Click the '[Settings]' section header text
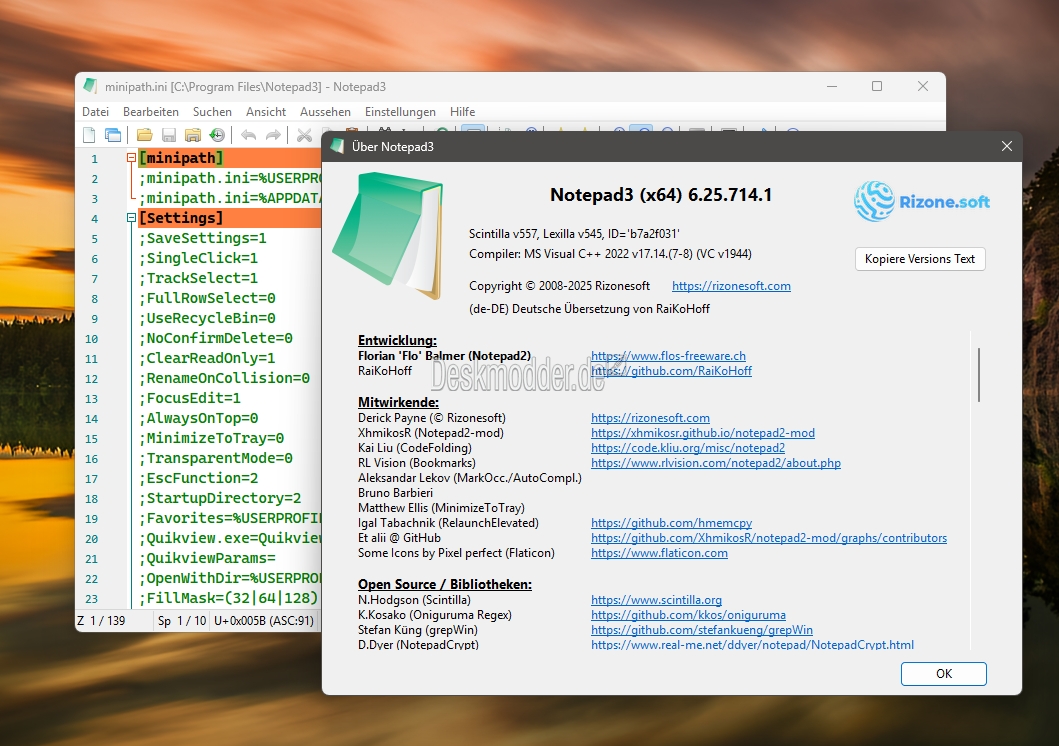Viewport: 1059px width, 746px height. pos(181,218)
